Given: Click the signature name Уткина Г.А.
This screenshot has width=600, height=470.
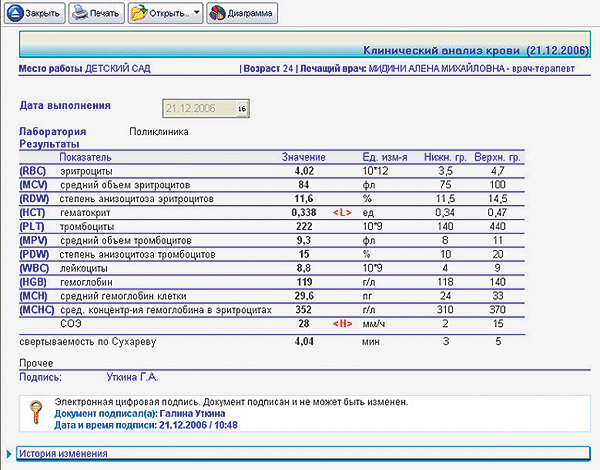Looking at the screenshot, I should click(132, 377).
